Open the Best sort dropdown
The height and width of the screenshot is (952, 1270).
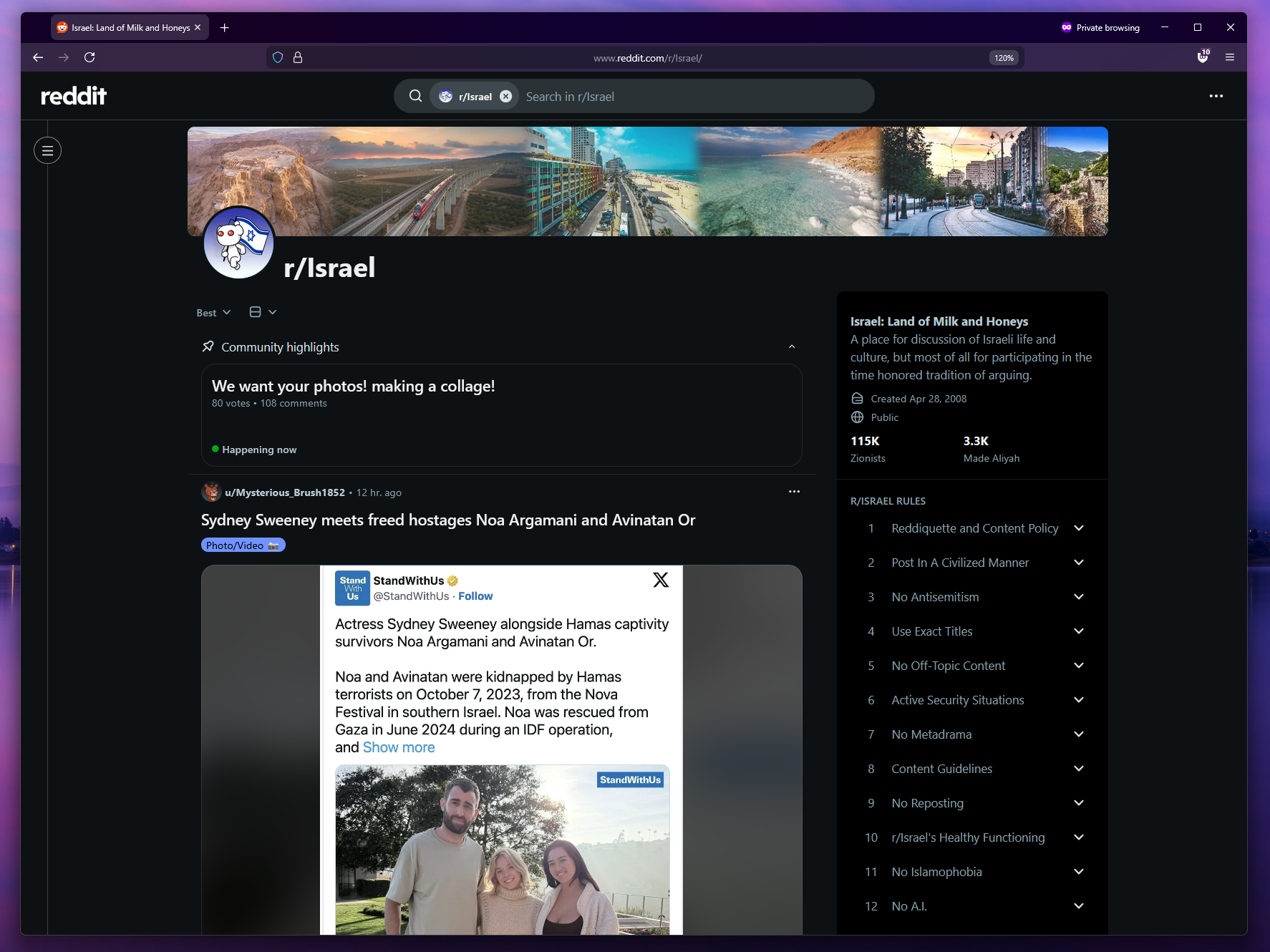pos(213,313)
